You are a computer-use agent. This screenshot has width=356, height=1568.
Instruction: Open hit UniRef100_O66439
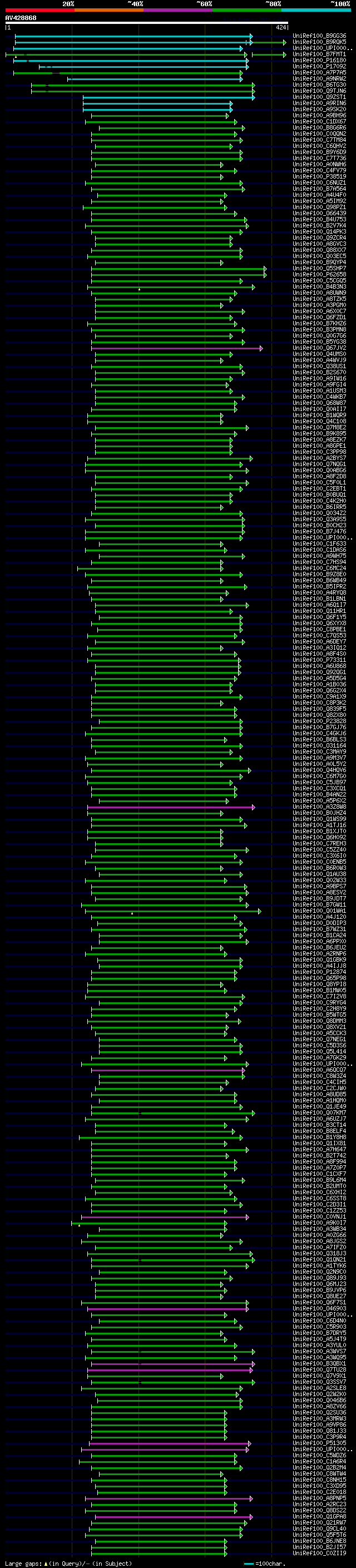click(x=319, y=214)
